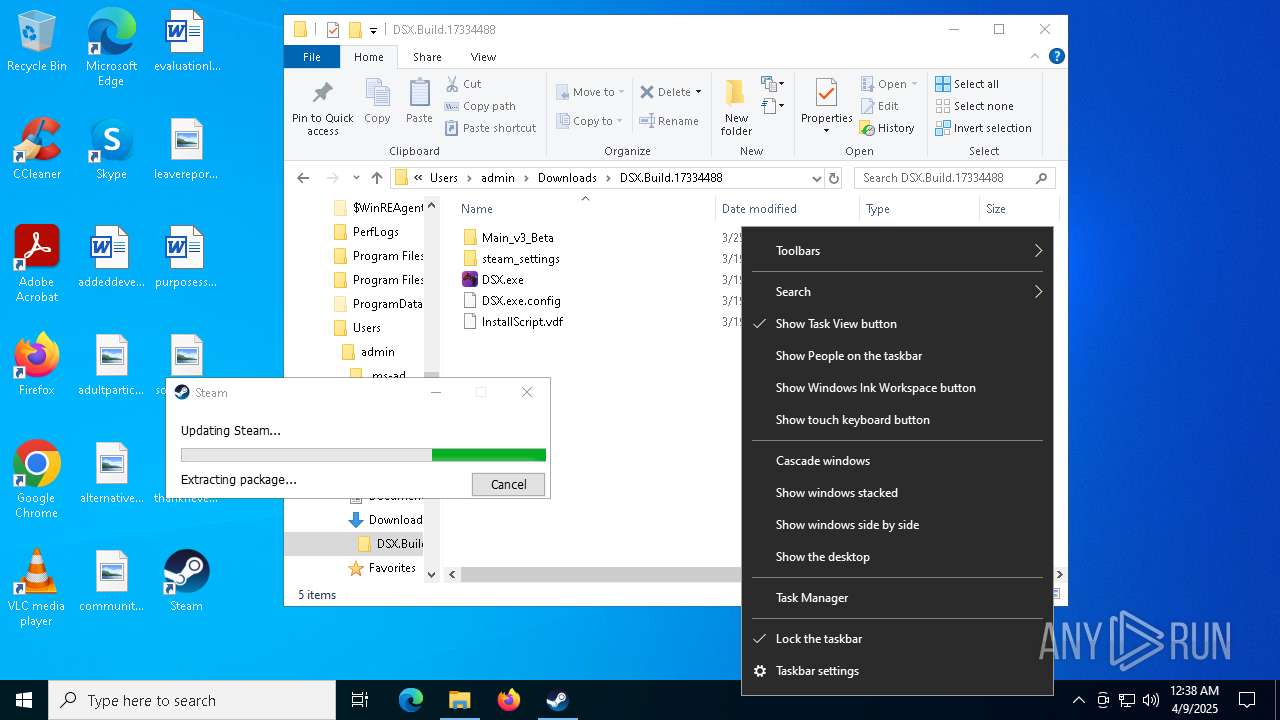Go back in Explorer navigation
Viewport: 1280px width, 720px height.
303,178
